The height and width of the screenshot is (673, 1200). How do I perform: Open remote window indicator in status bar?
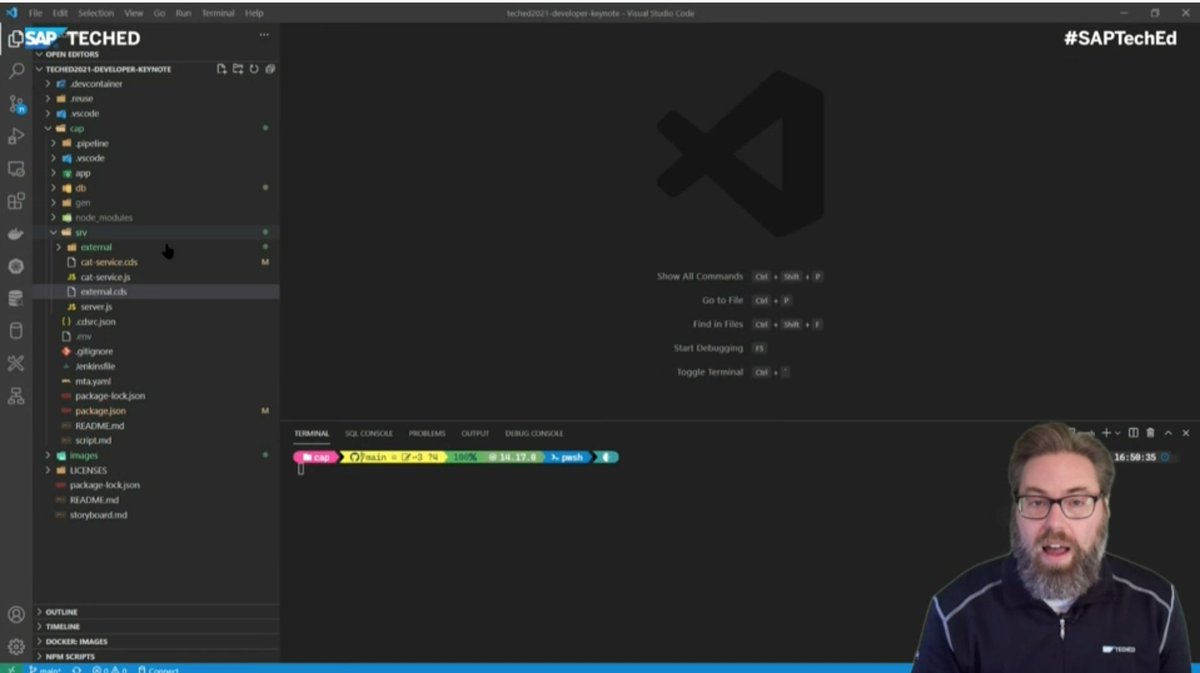10,669
